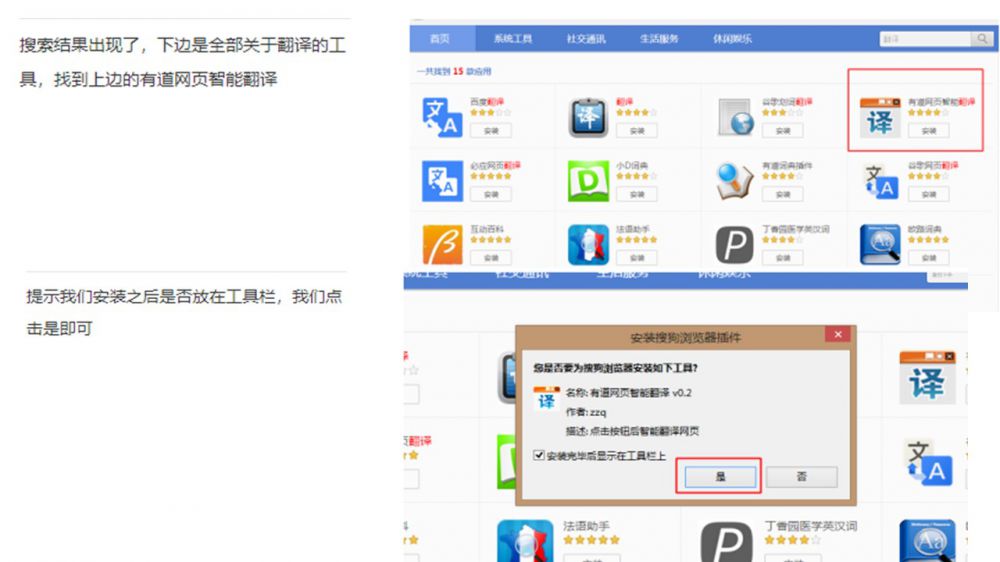Image resolution: width=1000 pixels, height=562 pixels.
Task: Open the green 小D词典 app icon
Action: [588, 181]
